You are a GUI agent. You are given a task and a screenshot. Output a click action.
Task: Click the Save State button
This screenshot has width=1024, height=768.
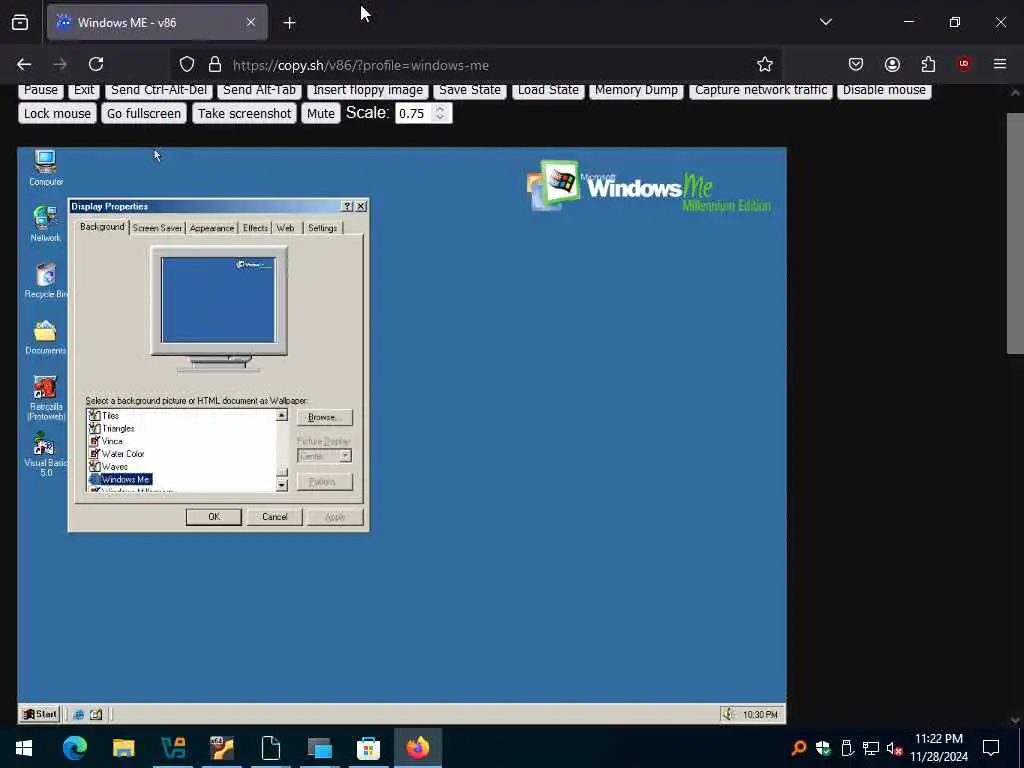coord(470,90)
